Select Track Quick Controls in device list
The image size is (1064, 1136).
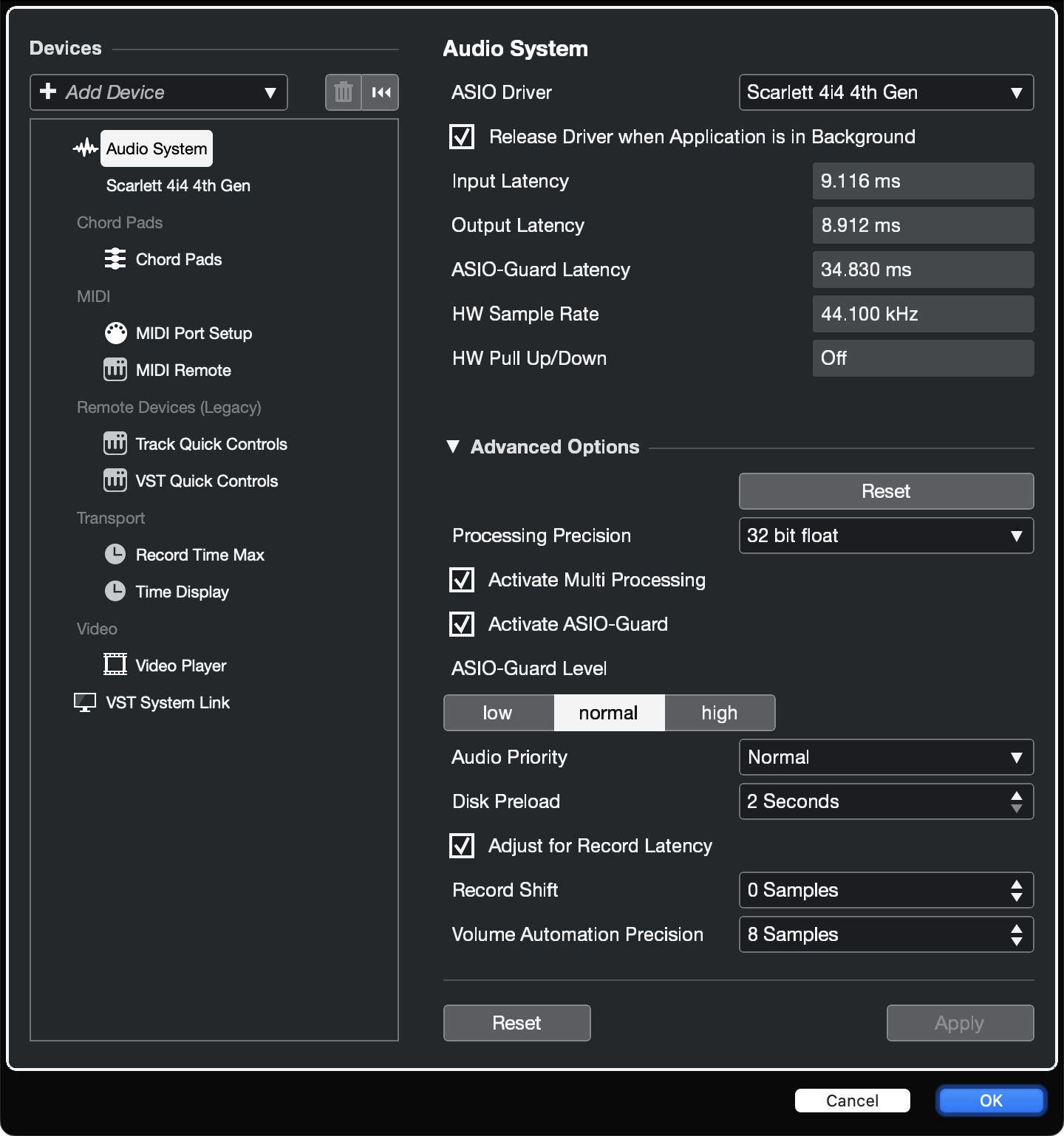point(211,444)
